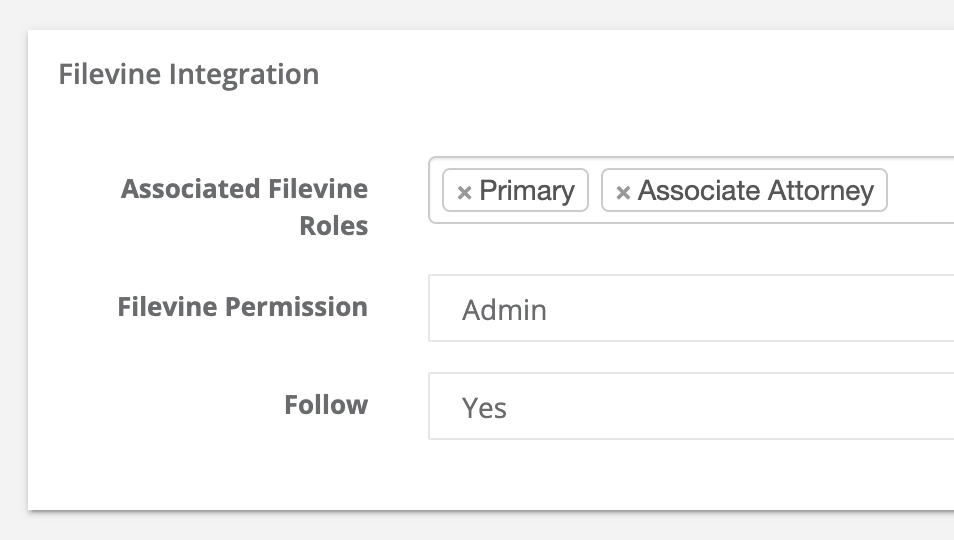The width and height of the screenshot is (954, 540).
Task: Click the Admin value text
Action: (x=504, y=310)
